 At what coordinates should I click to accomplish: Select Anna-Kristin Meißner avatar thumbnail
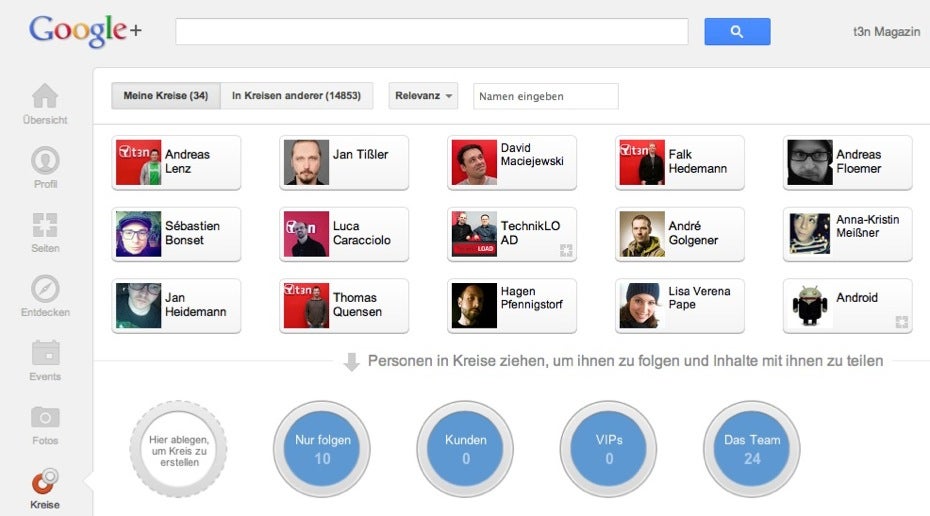[x=810, y=234]
